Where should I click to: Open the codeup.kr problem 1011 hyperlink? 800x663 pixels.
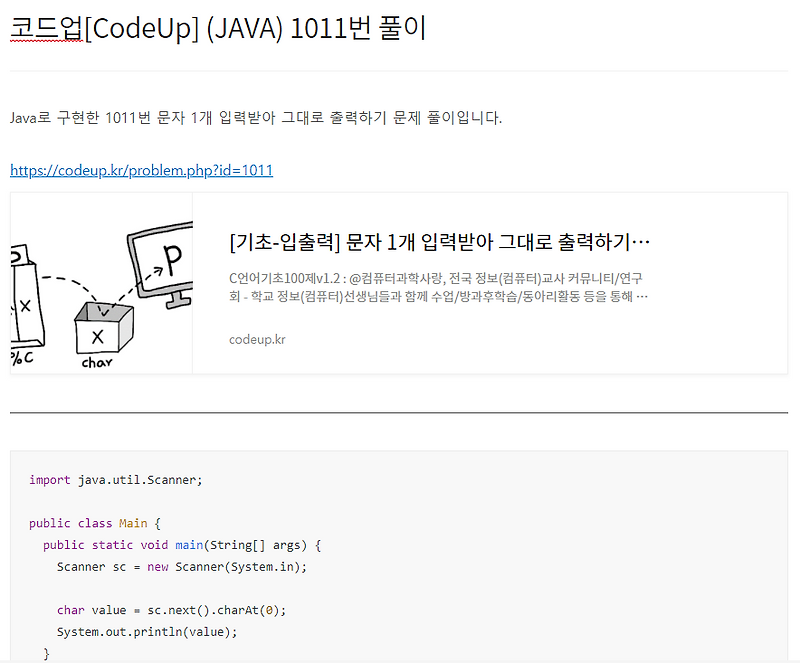[141, 170]
